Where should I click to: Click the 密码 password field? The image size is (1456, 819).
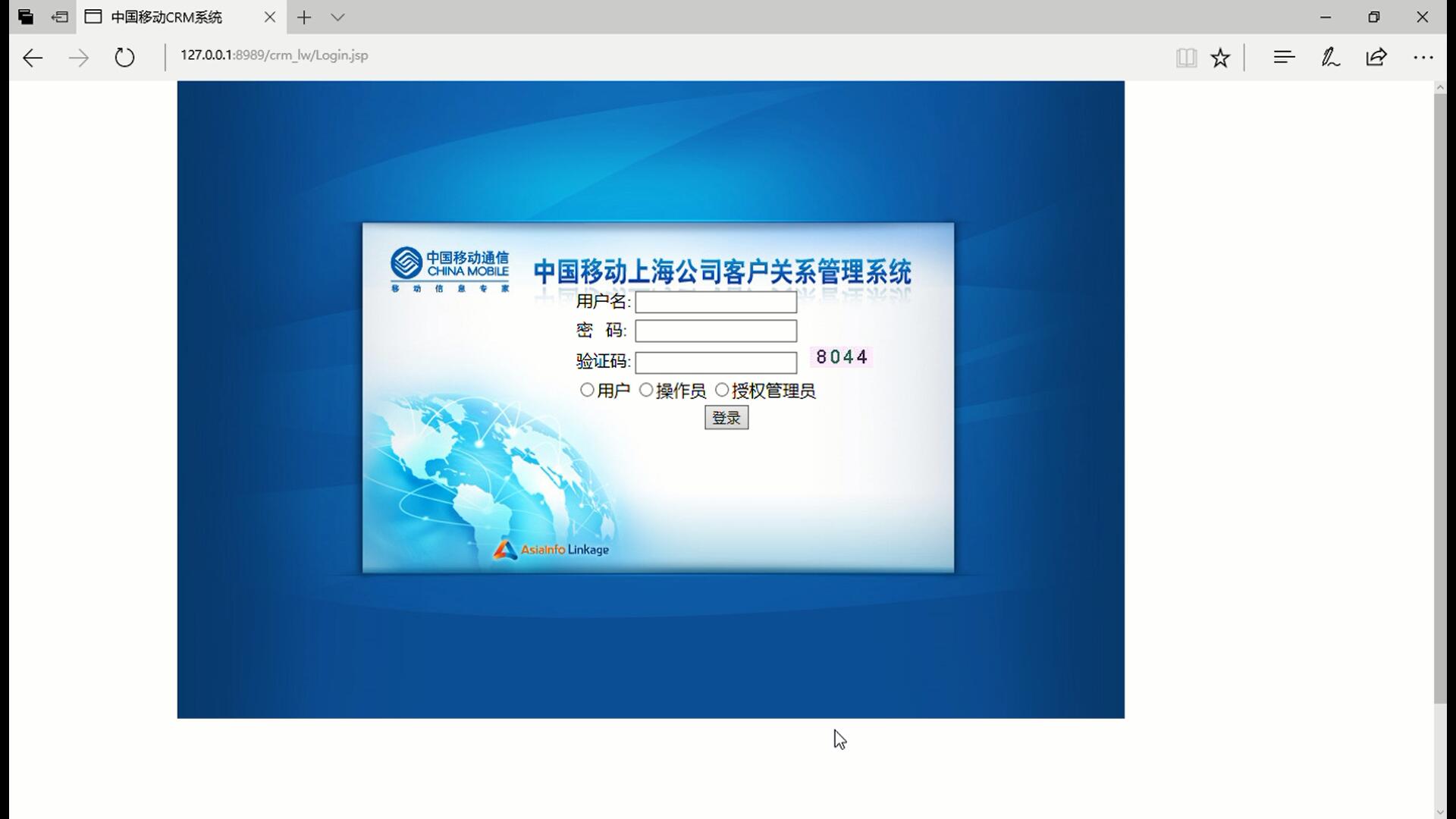716,331
